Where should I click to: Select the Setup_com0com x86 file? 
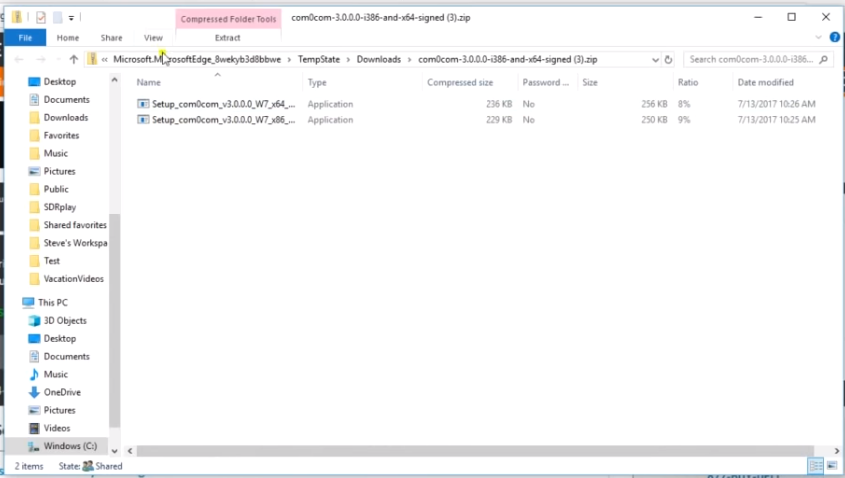(x=223, y=120)
